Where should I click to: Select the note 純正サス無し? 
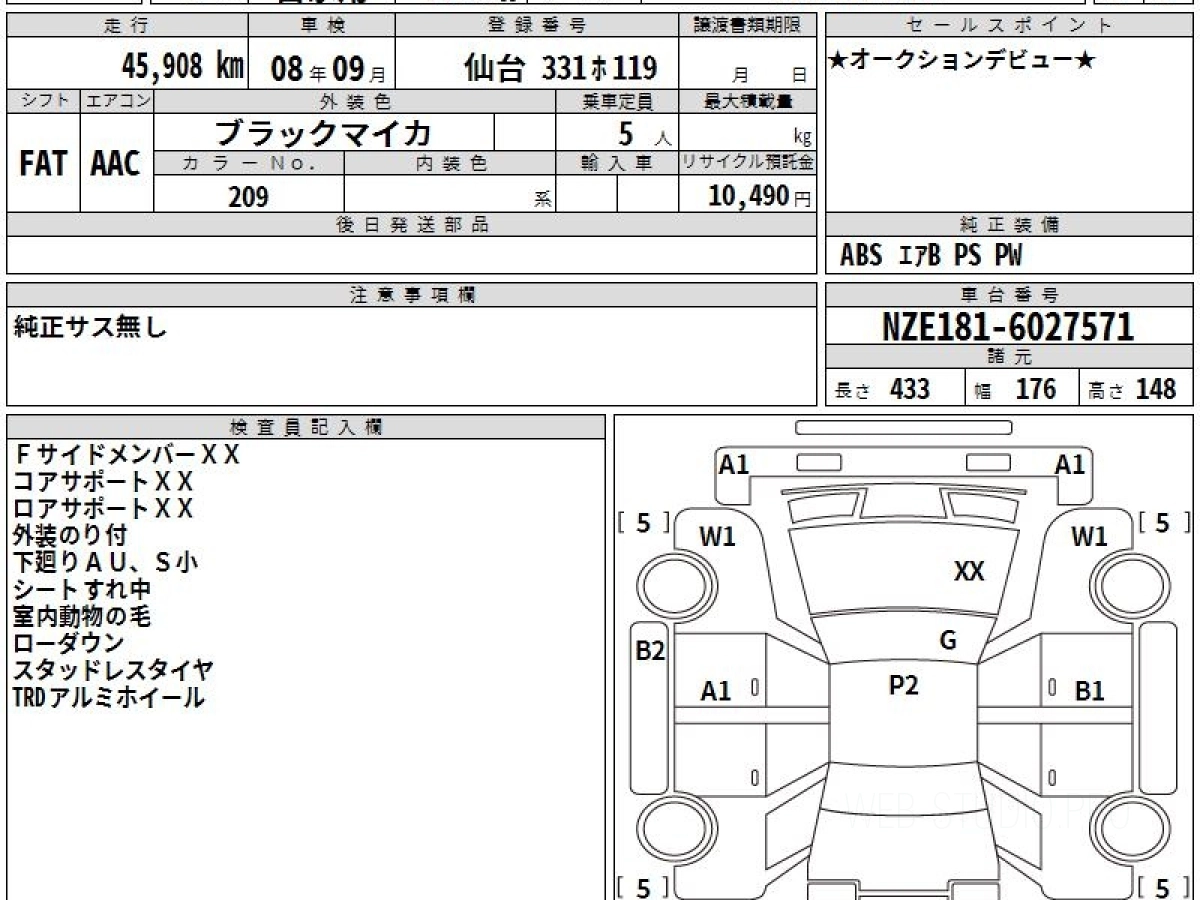pos(91,327)
